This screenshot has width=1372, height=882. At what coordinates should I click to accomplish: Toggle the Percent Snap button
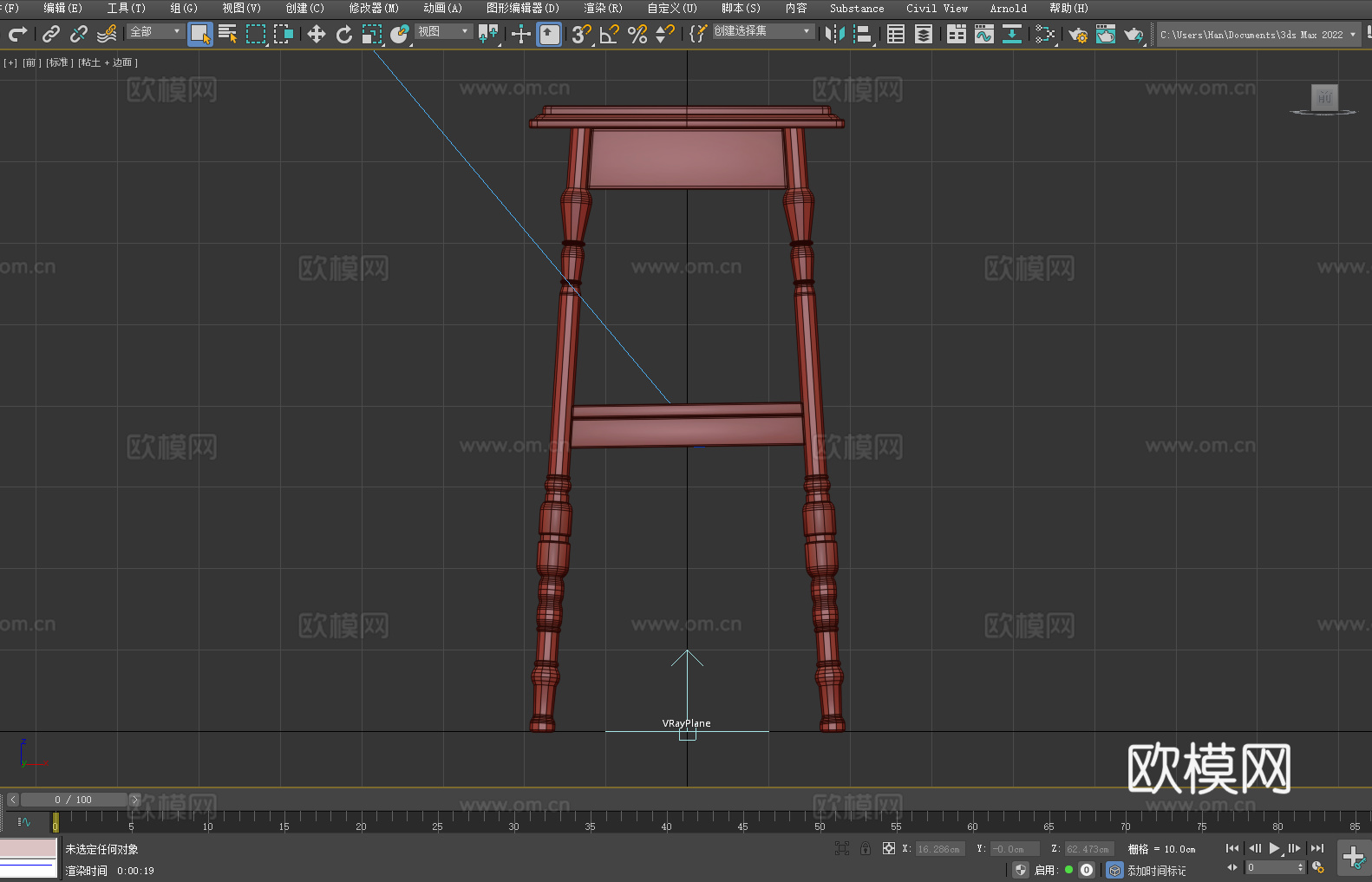point(637,34)
